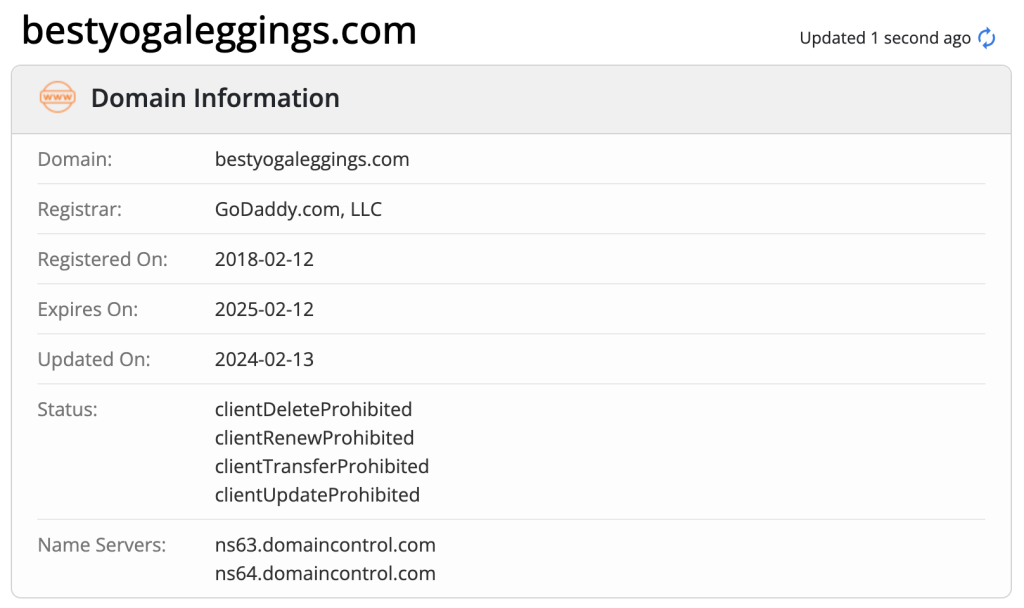Click the Registrar field label
The width and height of the screenshot is (1024, 608).
(80, 209)
